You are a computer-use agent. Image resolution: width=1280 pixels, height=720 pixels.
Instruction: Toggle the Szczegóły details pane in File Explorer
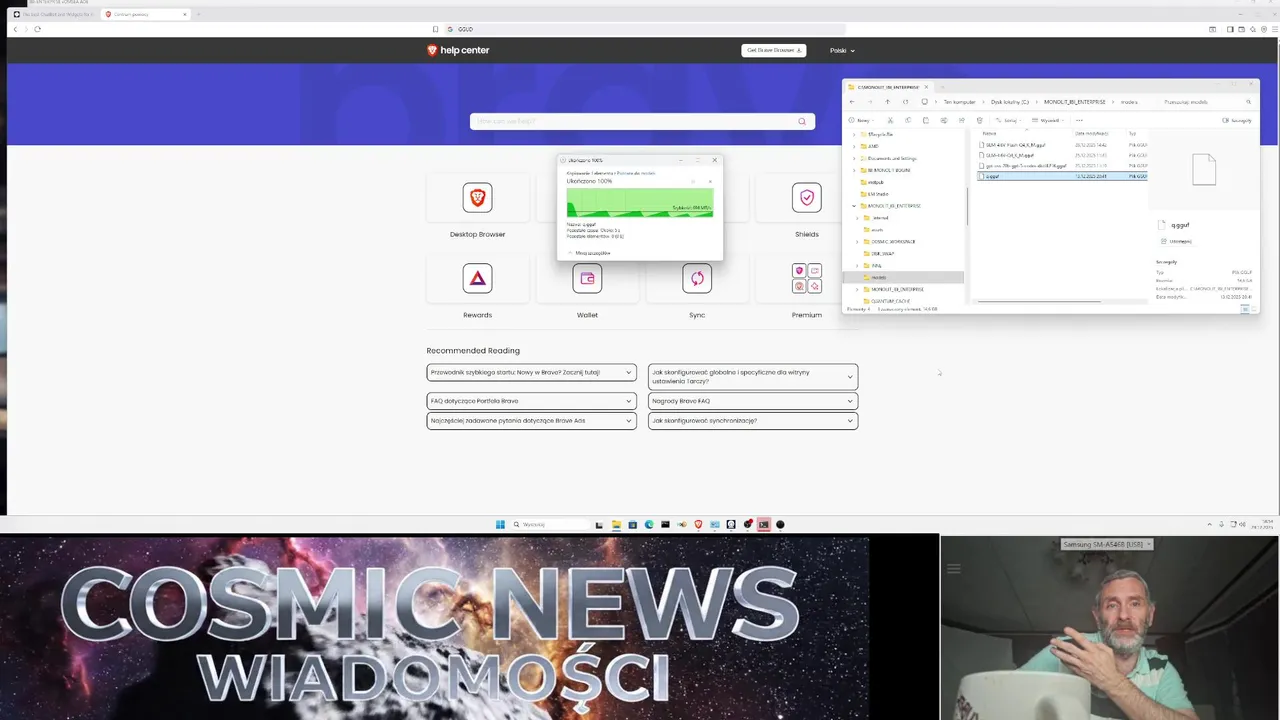point(1237,120)
